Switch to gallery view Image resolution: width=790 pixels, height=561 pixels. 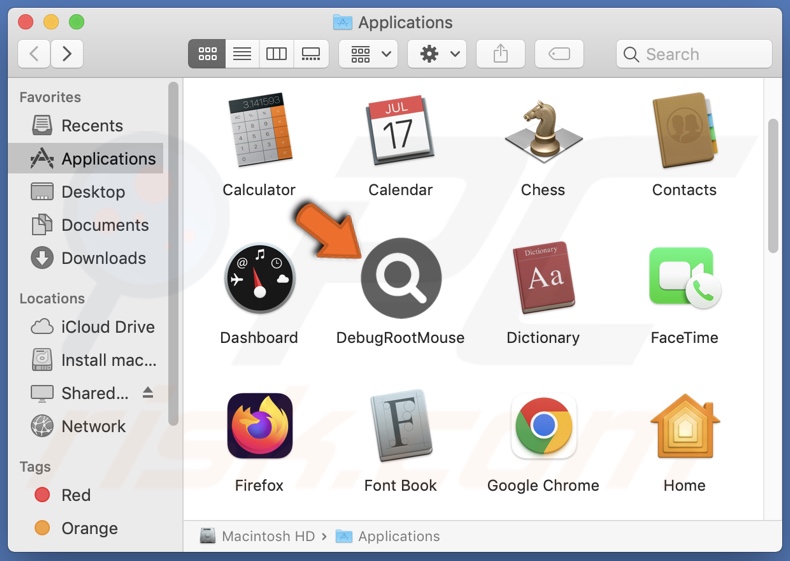point(311,53)
